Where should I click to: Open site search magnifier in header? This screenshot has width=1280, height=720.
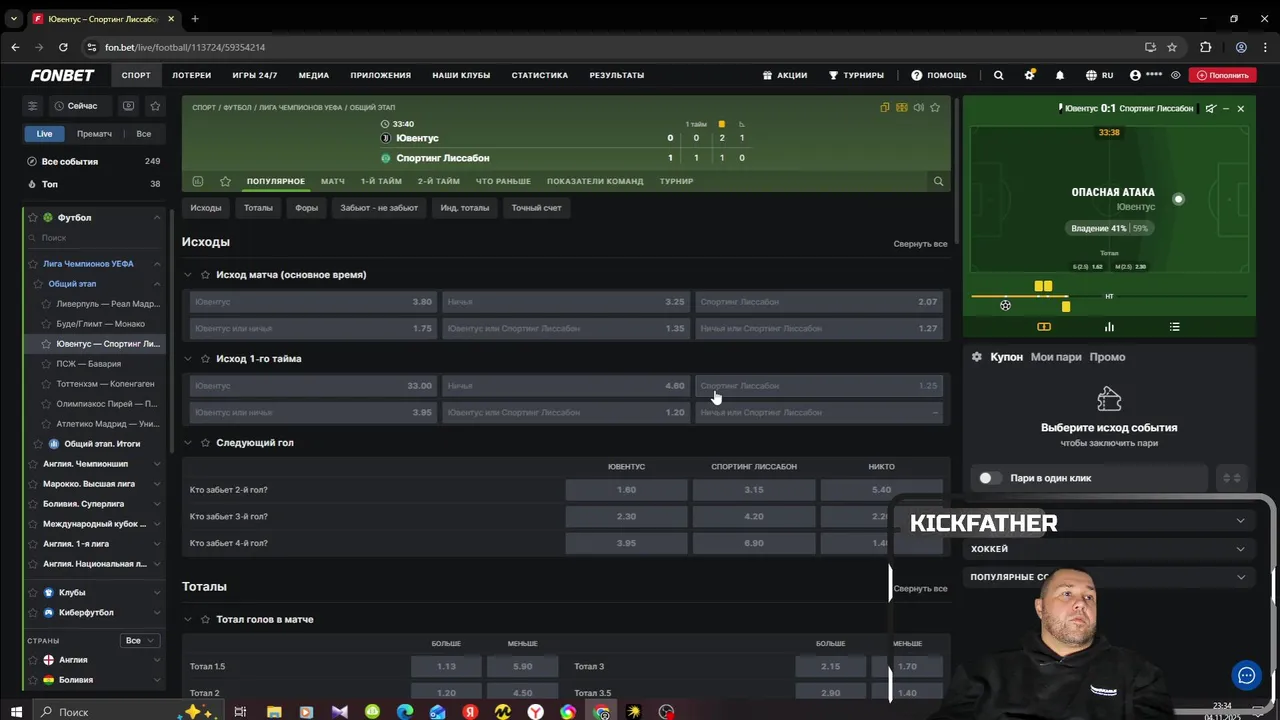[998, 75]
